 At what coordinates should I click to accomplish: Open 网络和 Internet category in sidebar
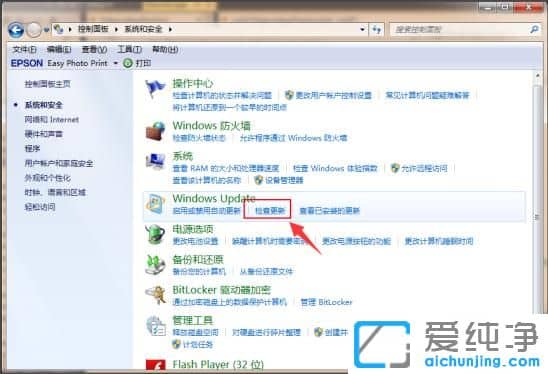51,120
